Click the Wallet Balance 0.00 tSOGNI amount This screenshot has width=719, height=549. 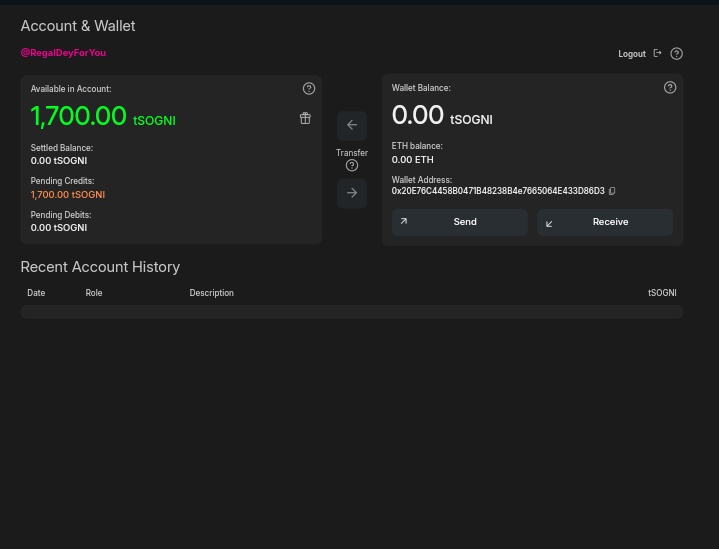[x=442, y=115]
